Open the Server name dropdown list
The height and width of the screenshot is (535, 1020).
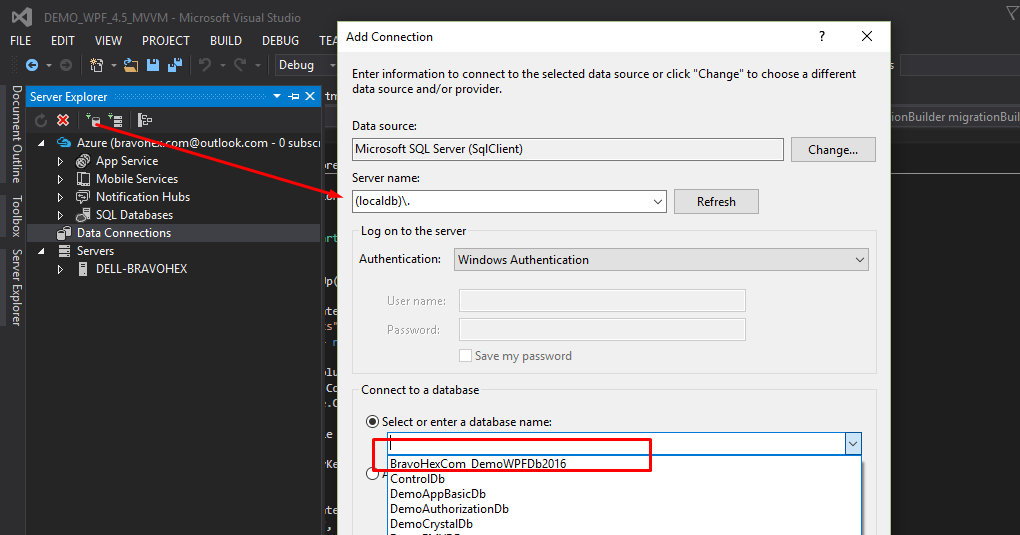[x=658, y=202]
